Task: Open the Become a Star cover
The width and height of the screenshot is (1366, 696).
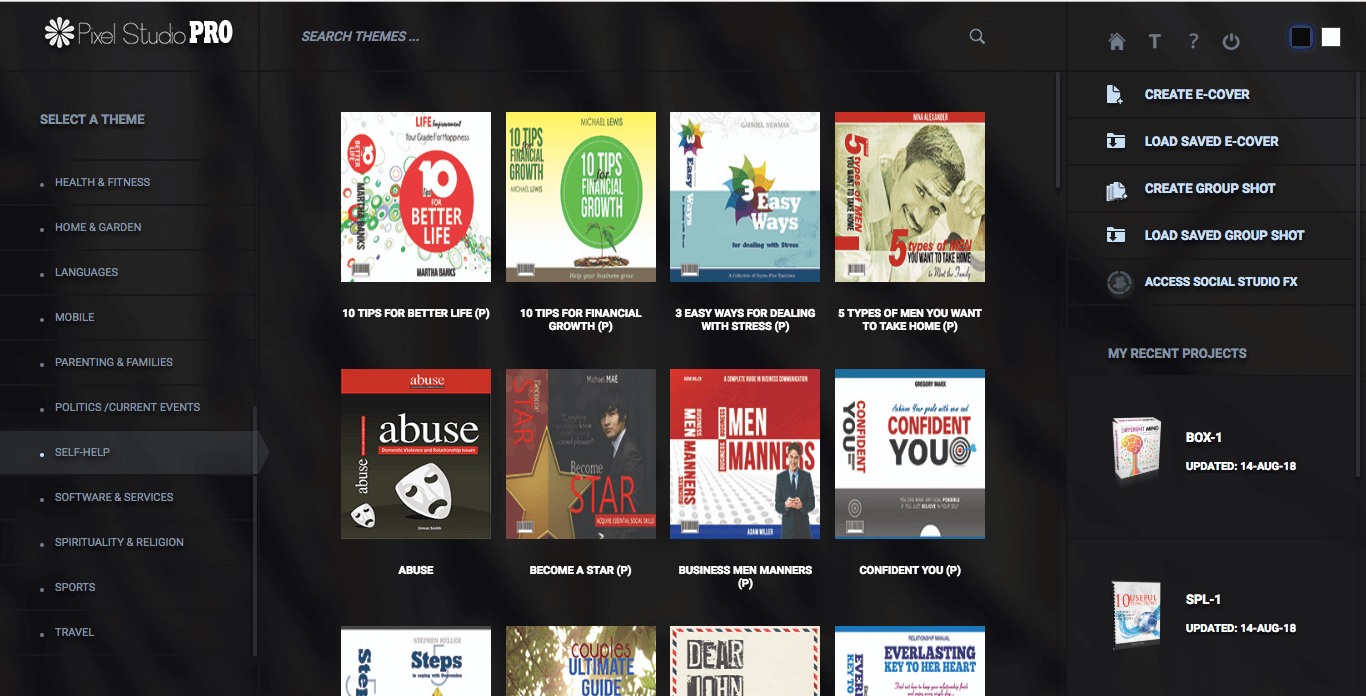Action: tap(581, 454)
